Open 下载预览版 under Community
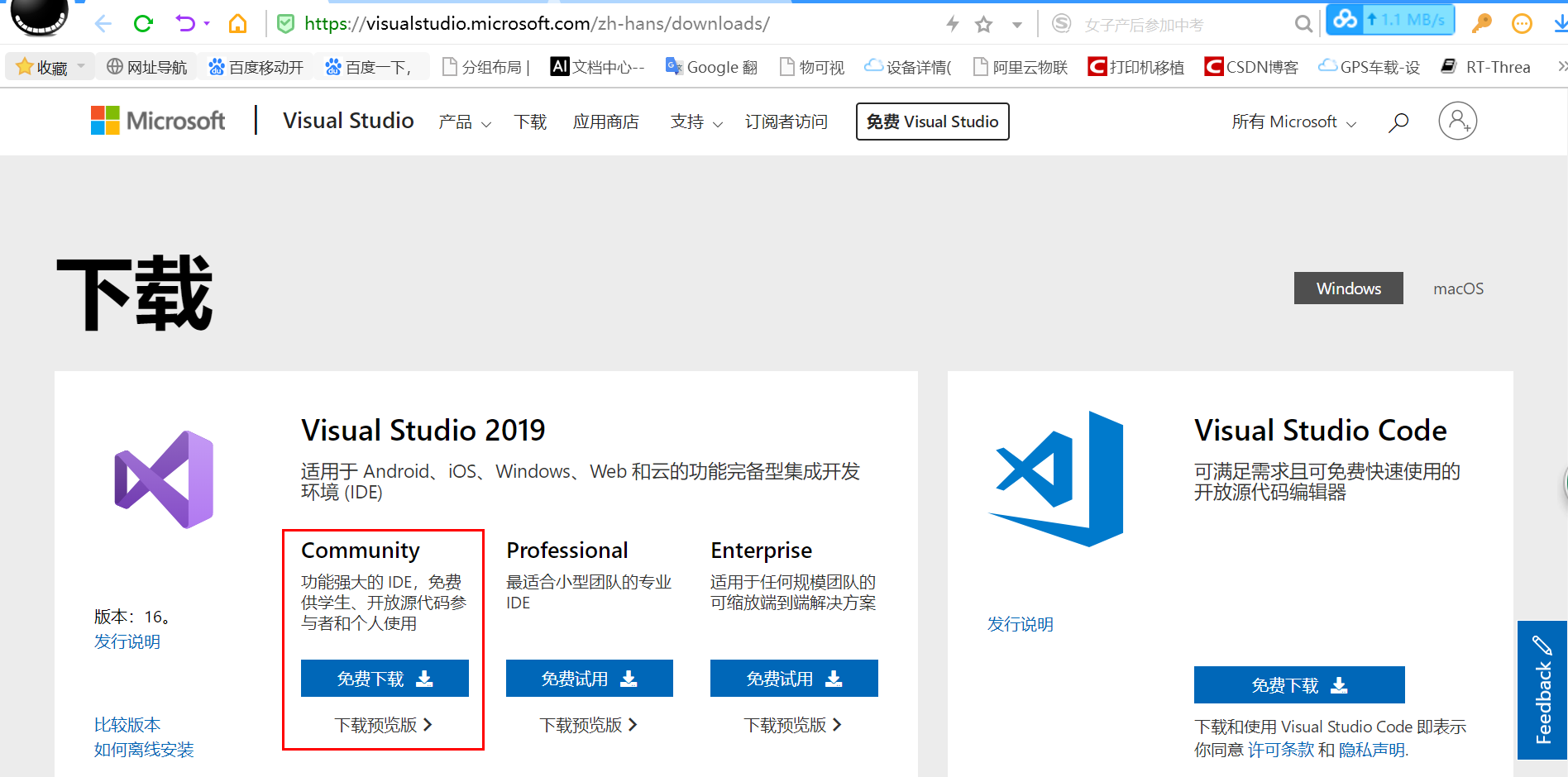Image resolution: width=1568 pixels, height=777 pixels. tap(384, 725)
